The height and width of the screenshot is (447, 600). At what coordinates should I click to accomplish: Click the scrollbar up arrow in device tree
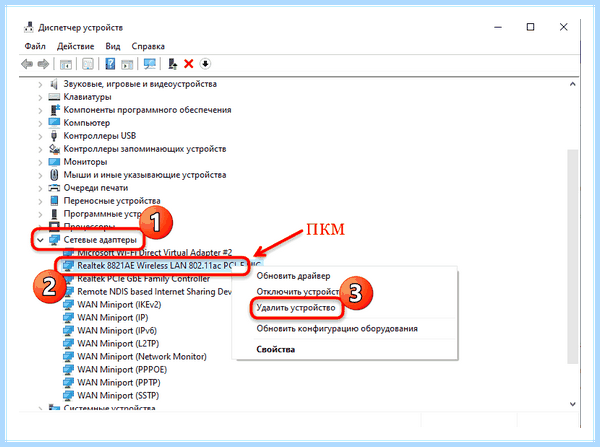pyautogui.click(x=572, y=84)
